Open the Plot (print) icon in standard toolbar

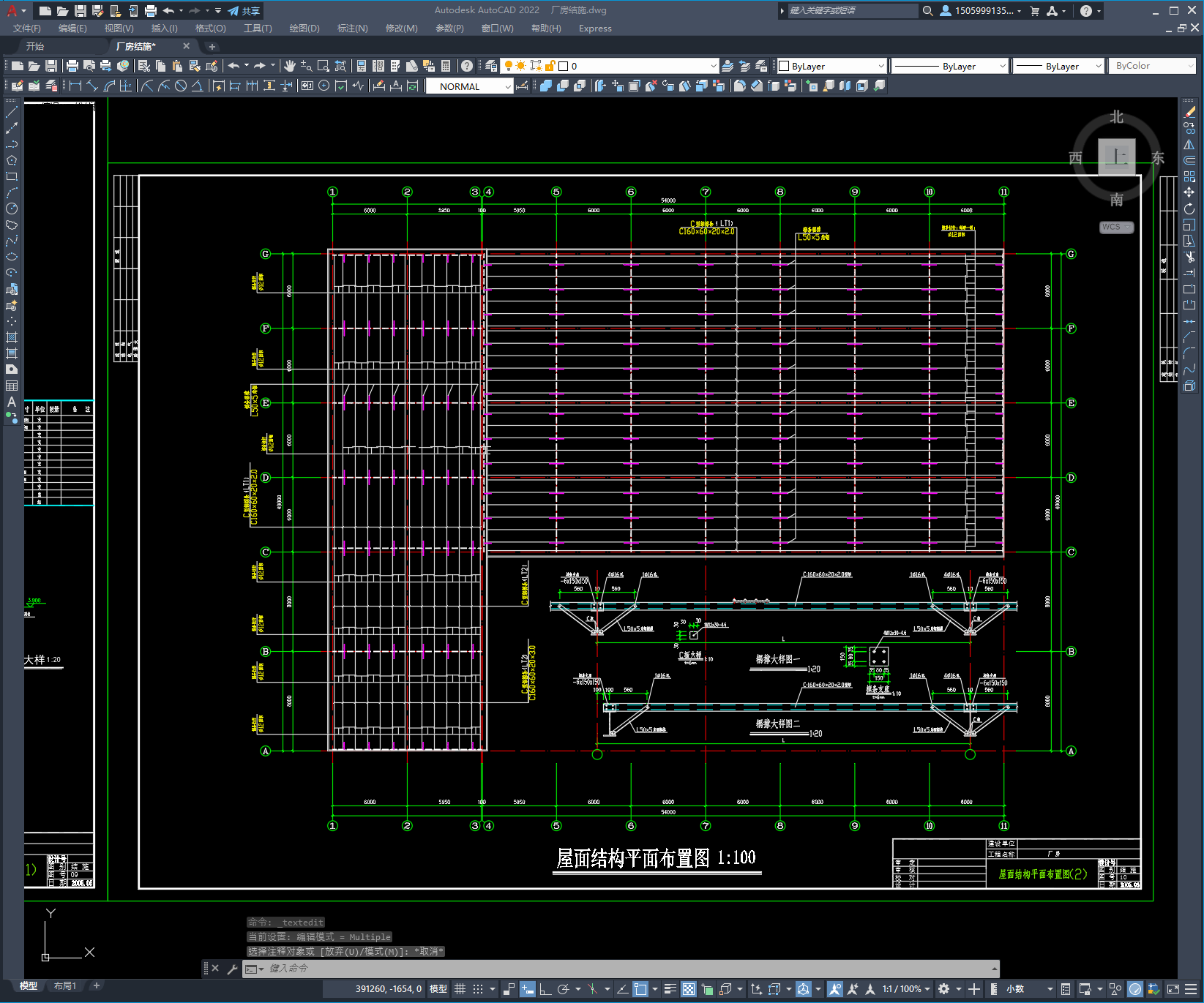(72, 66)
